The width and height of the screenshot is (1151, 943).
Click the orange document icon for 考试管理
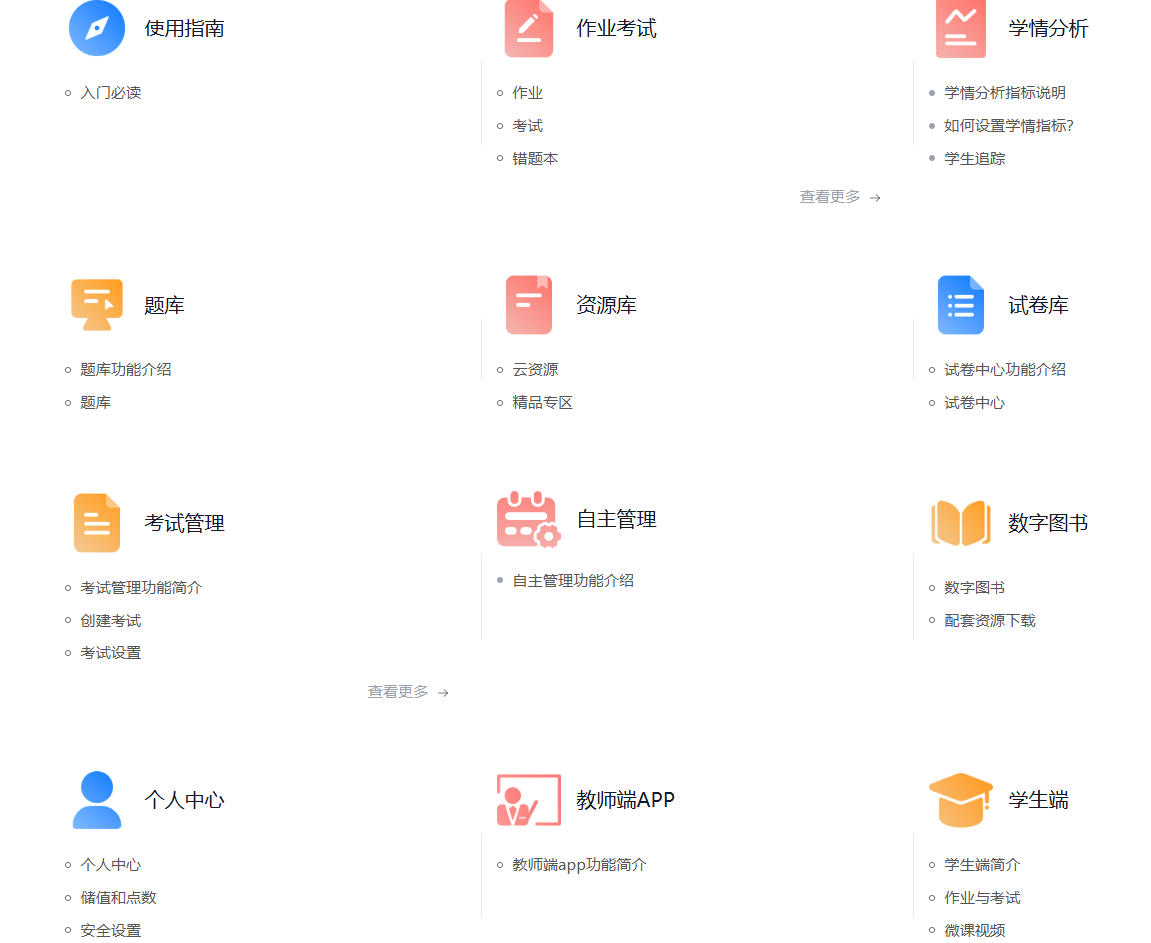(x=97, y=523)
